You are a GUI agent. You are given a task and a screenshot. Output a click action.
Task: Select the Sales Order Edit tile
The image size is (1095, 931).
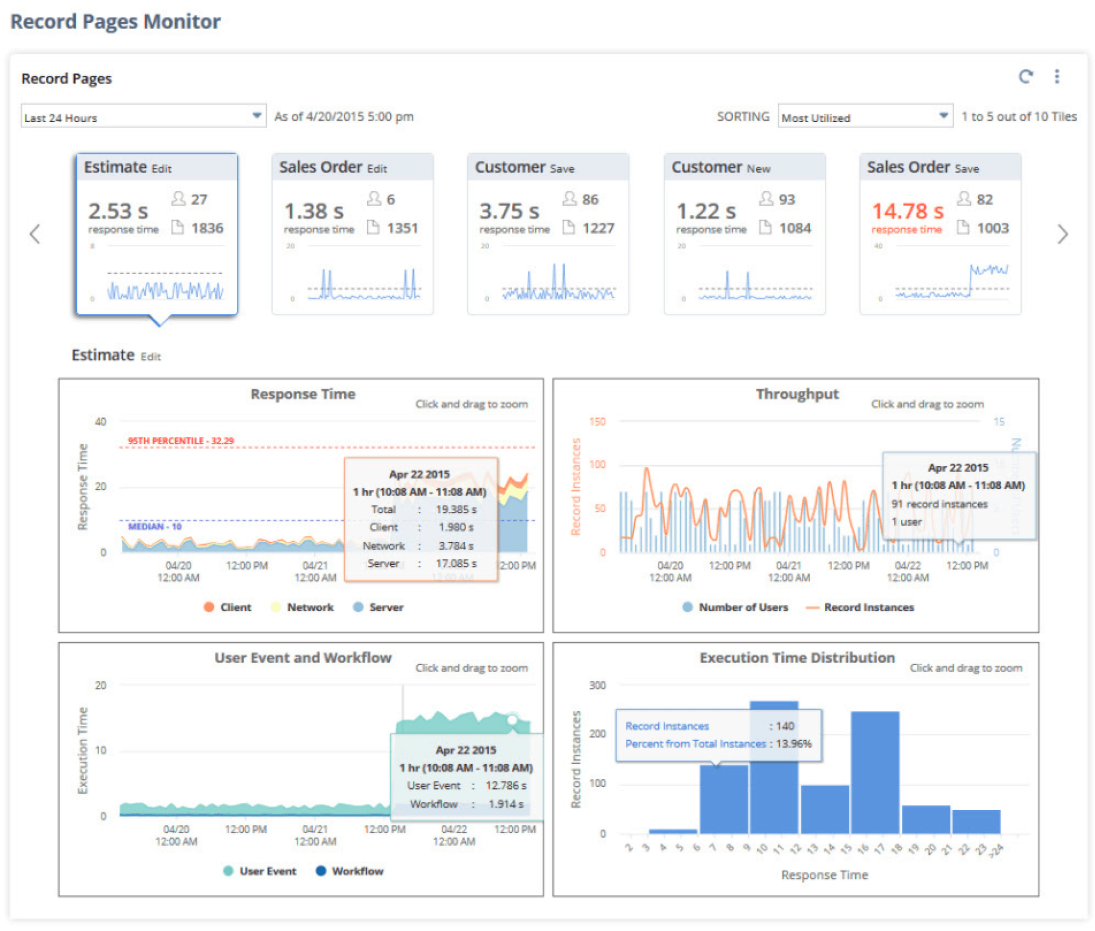pos(352,234)
